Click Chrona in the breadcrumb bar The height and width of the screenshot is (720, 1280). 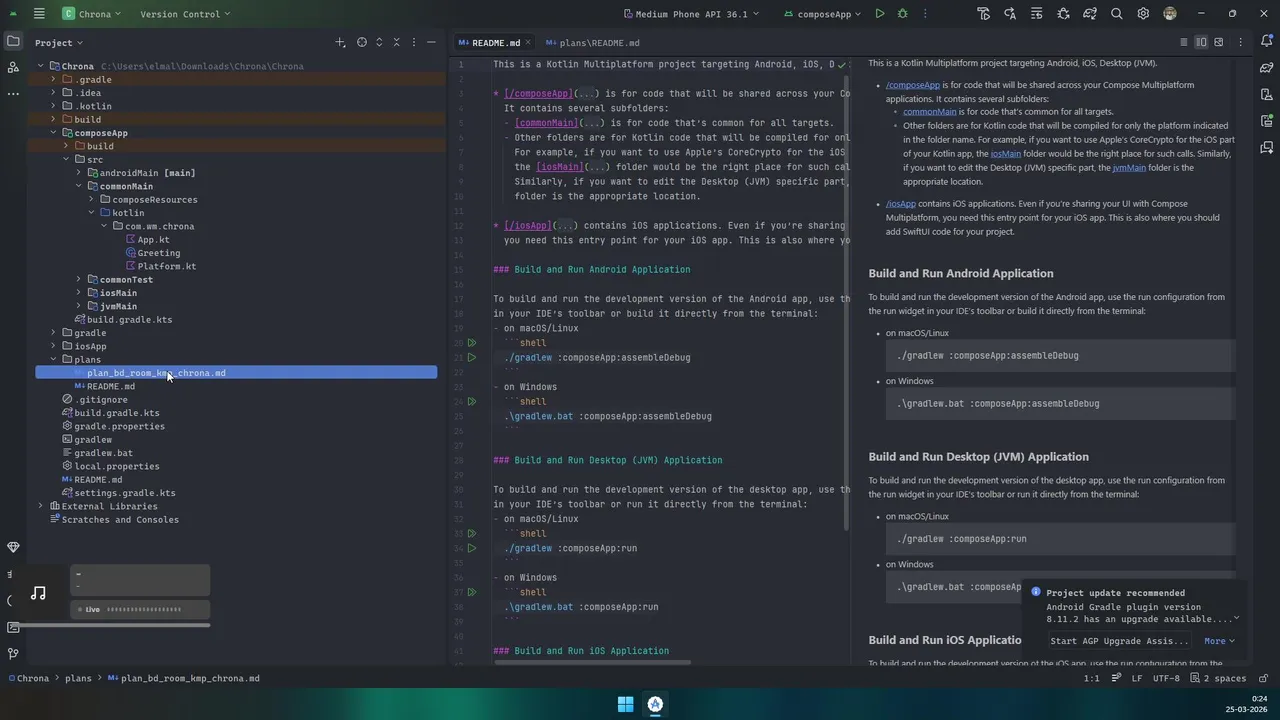click(28, 678)
